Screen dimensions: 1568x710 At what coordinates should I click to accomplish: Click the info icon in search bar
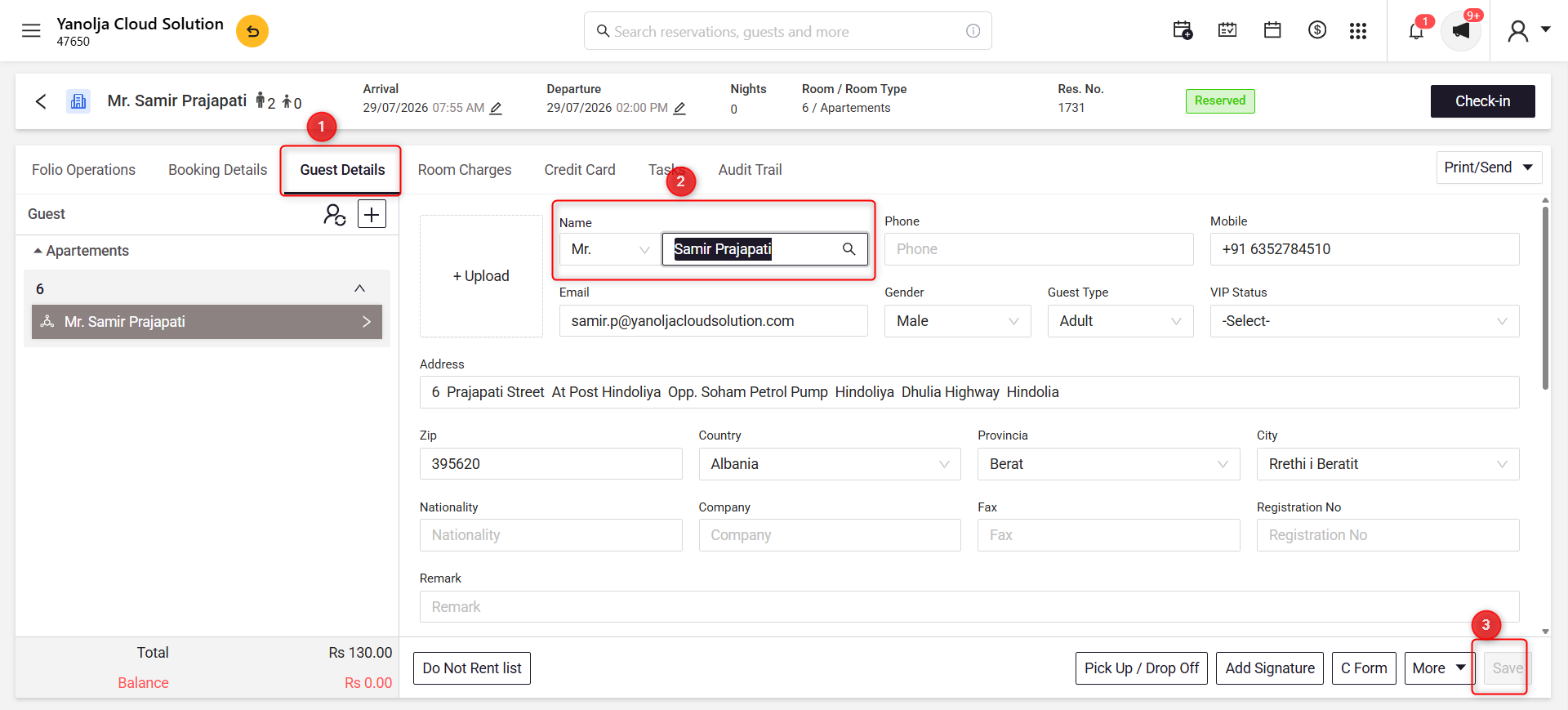(973, 31)
